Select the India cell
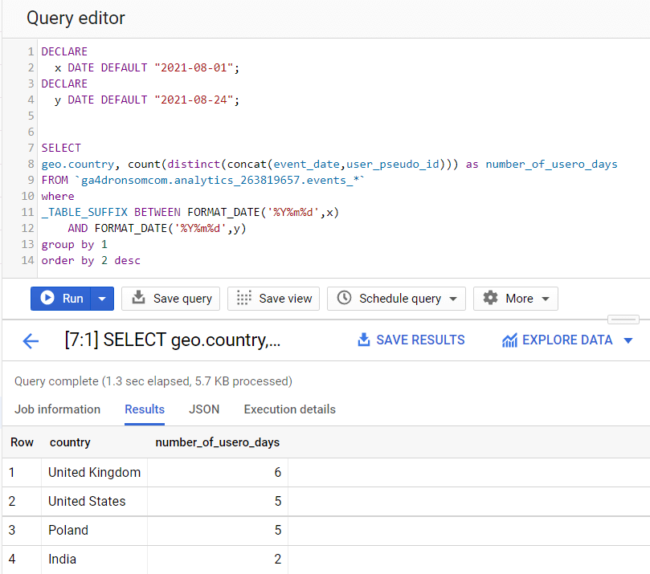The height and width of the screenshot is (574, 650). click(95, 559)
